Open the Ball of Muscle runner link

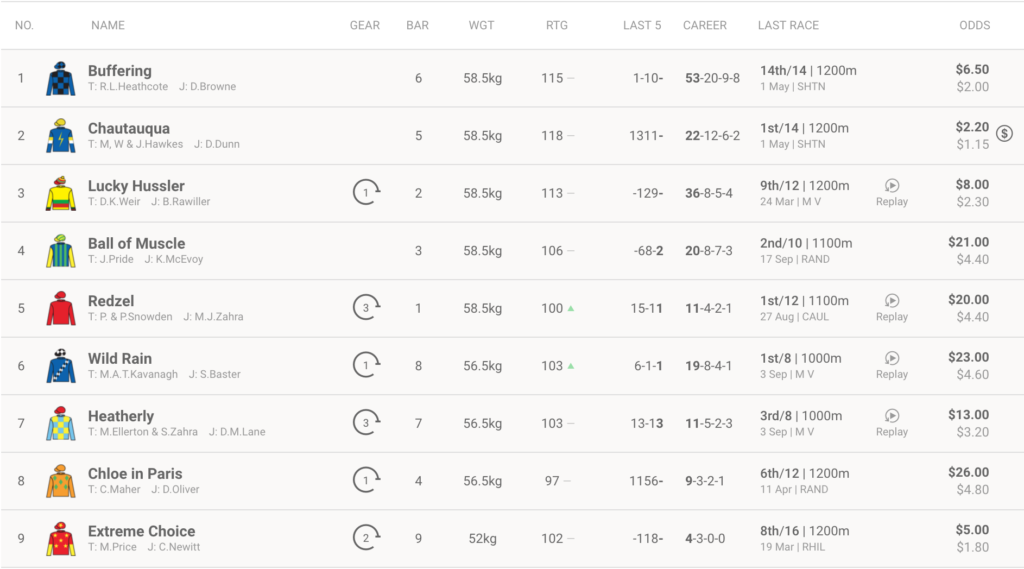136,243
